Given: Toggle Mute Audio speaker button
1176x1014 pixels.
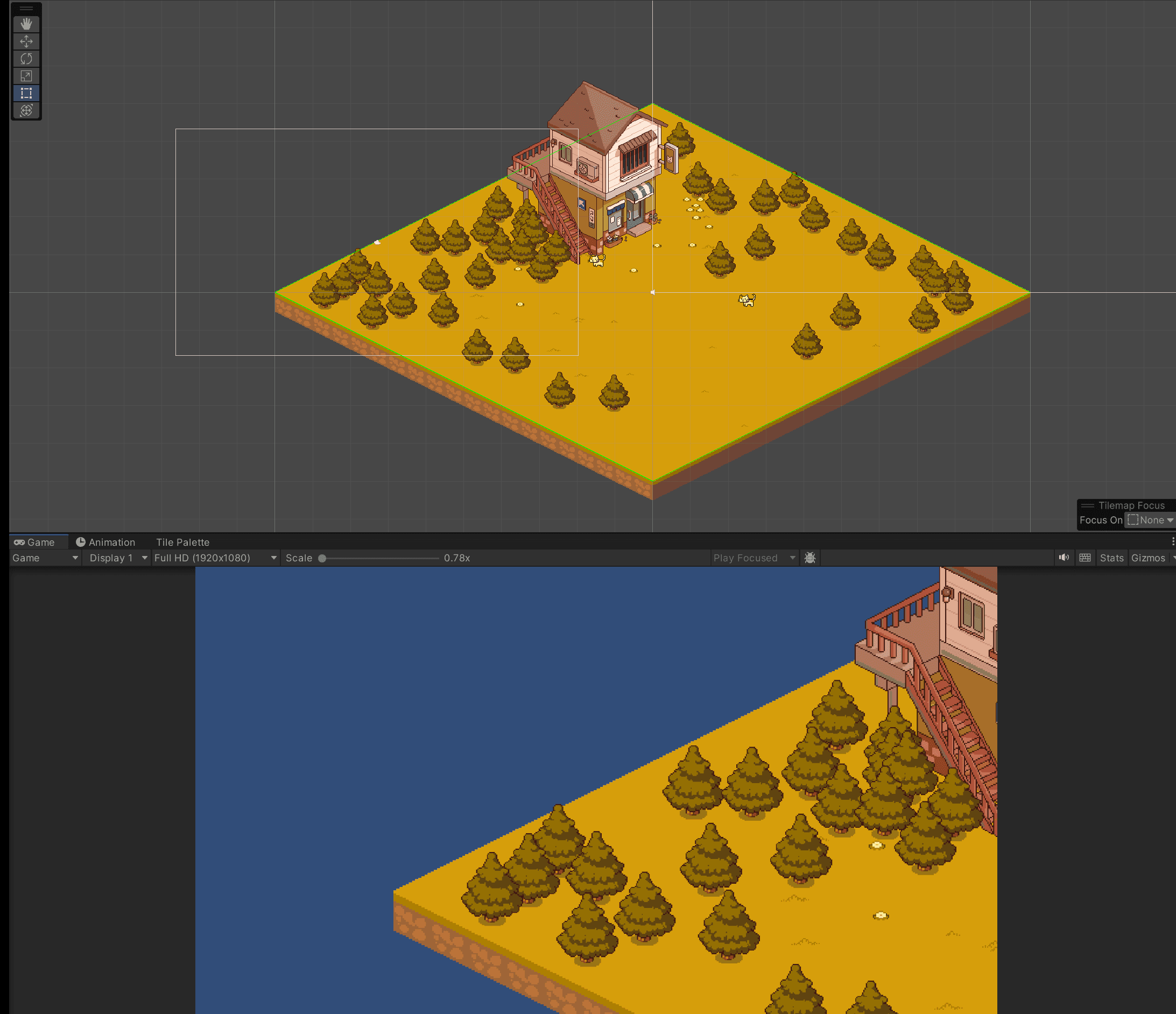Looking at the screenshot, I should (1064, 558).
